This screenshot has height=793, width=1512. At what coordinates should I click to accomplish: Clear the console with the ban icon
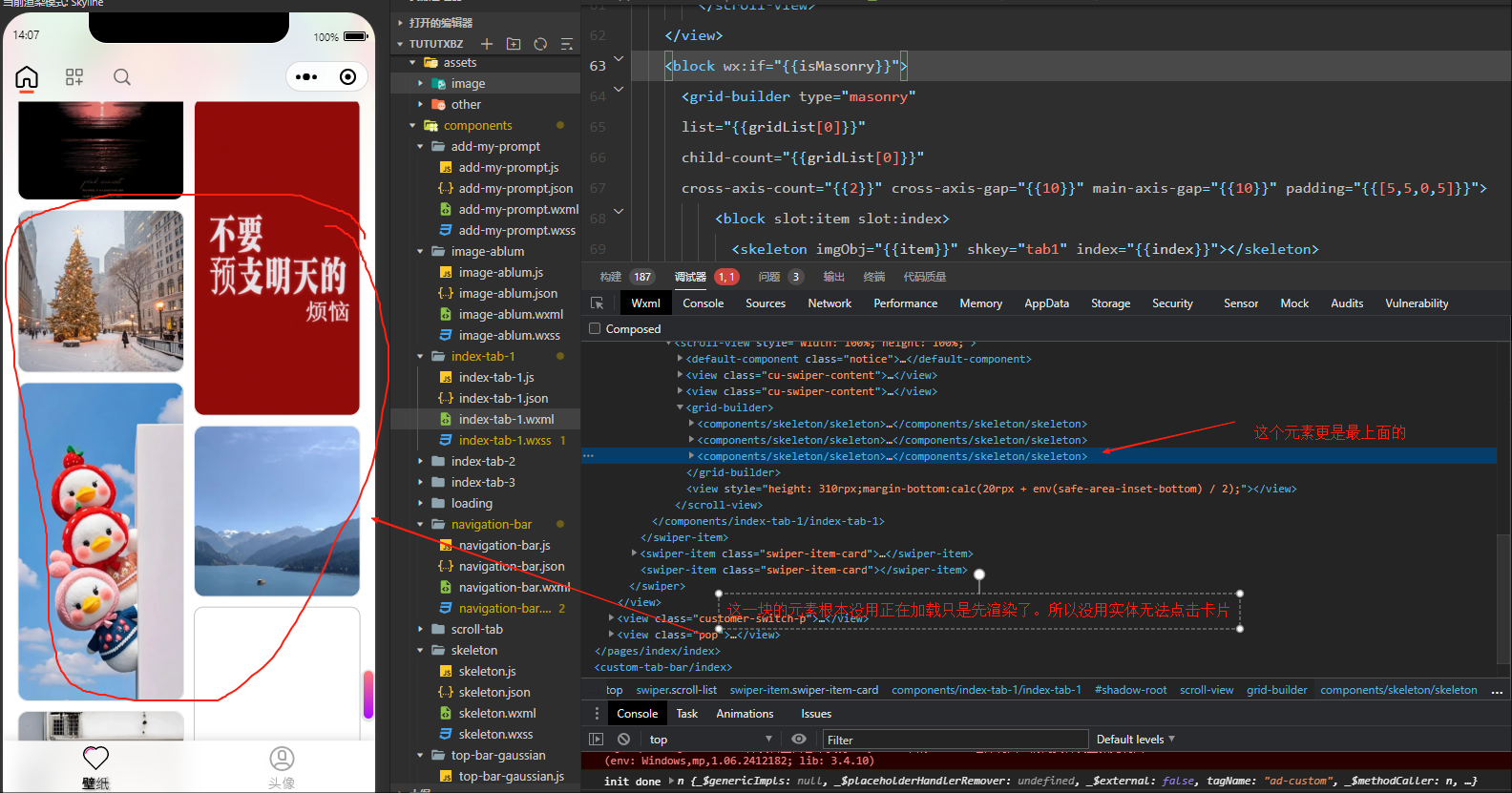coord(623,740)
